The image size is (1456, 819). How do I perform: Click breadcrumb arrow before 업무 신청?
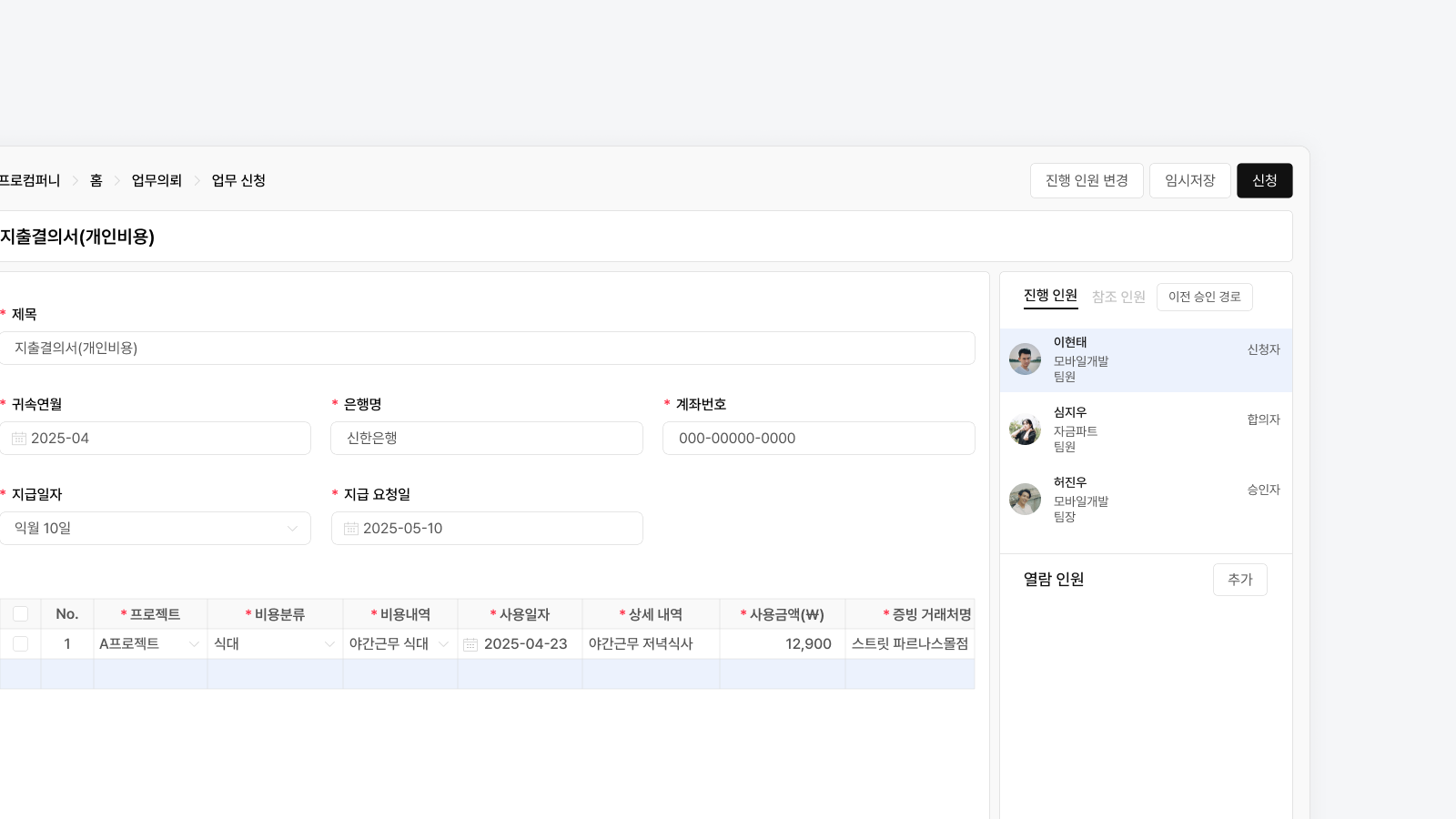pyautogui.click(x=197, y=181)
